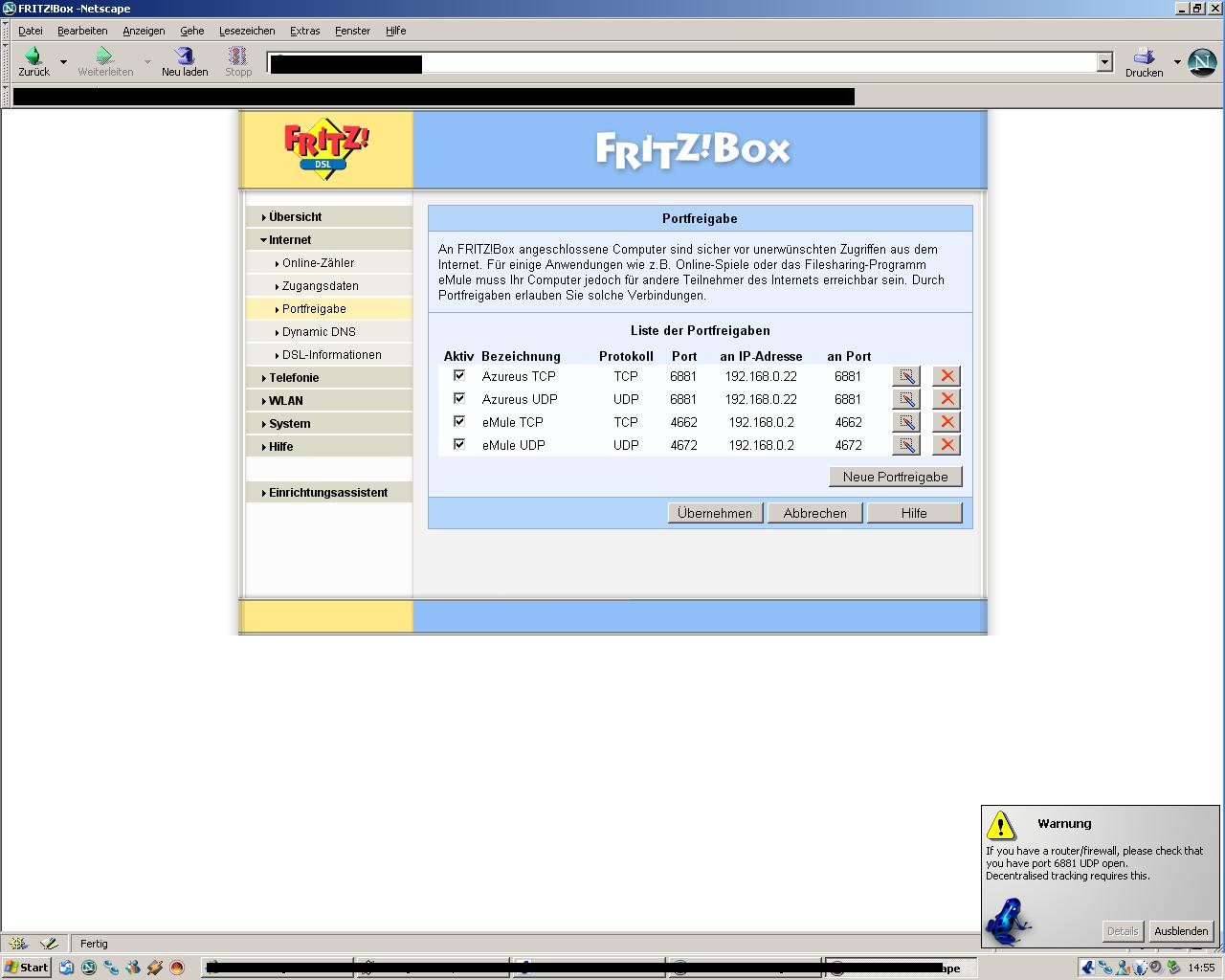Click the Neu laden reload icon
This screenshot has height=980, width=1225.
[185, 56]
